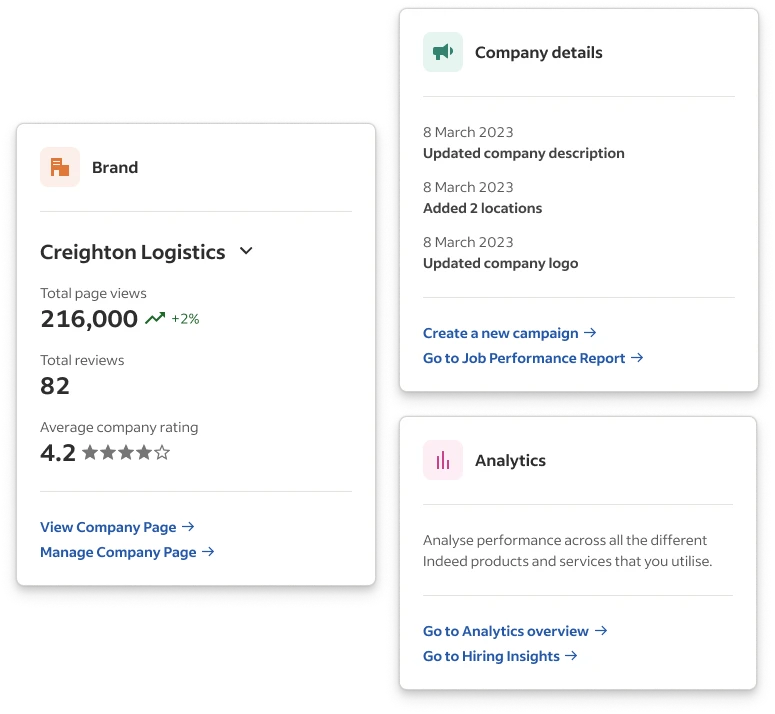Select Create a new campaign link

(x=501, y=333)
